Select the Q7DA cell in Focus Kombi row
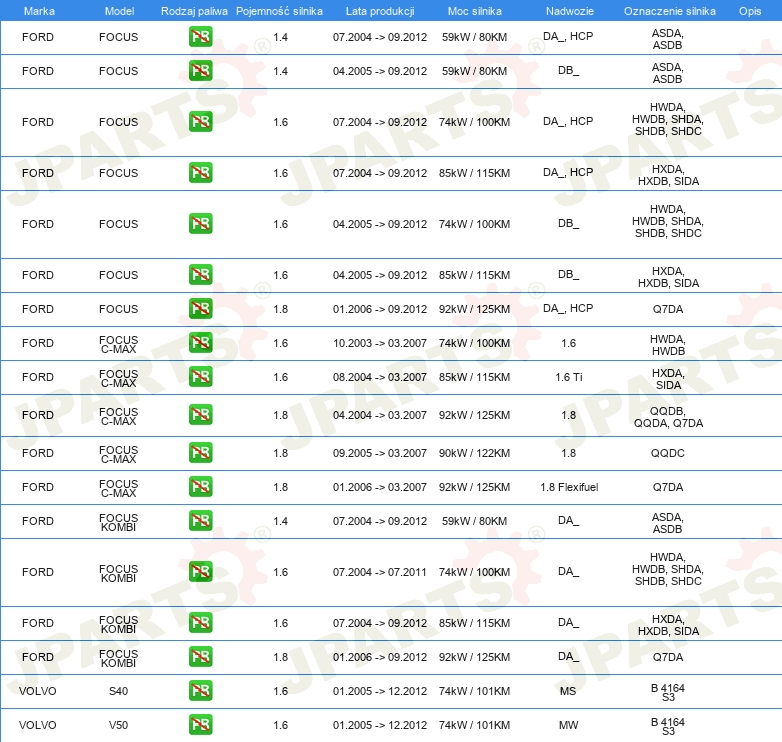 point(667,657)
